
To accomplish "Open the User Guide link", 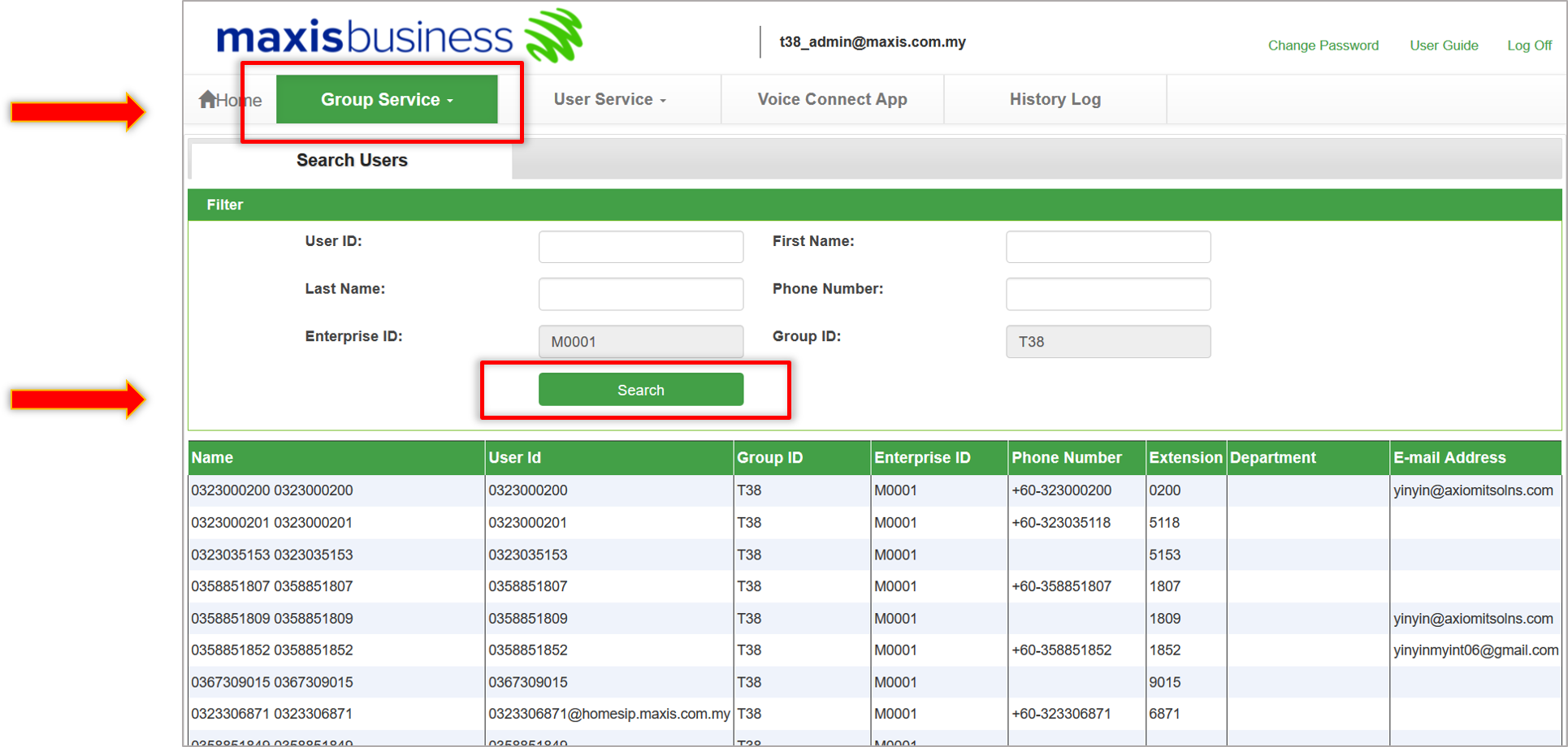I will tap(1443, 45).
